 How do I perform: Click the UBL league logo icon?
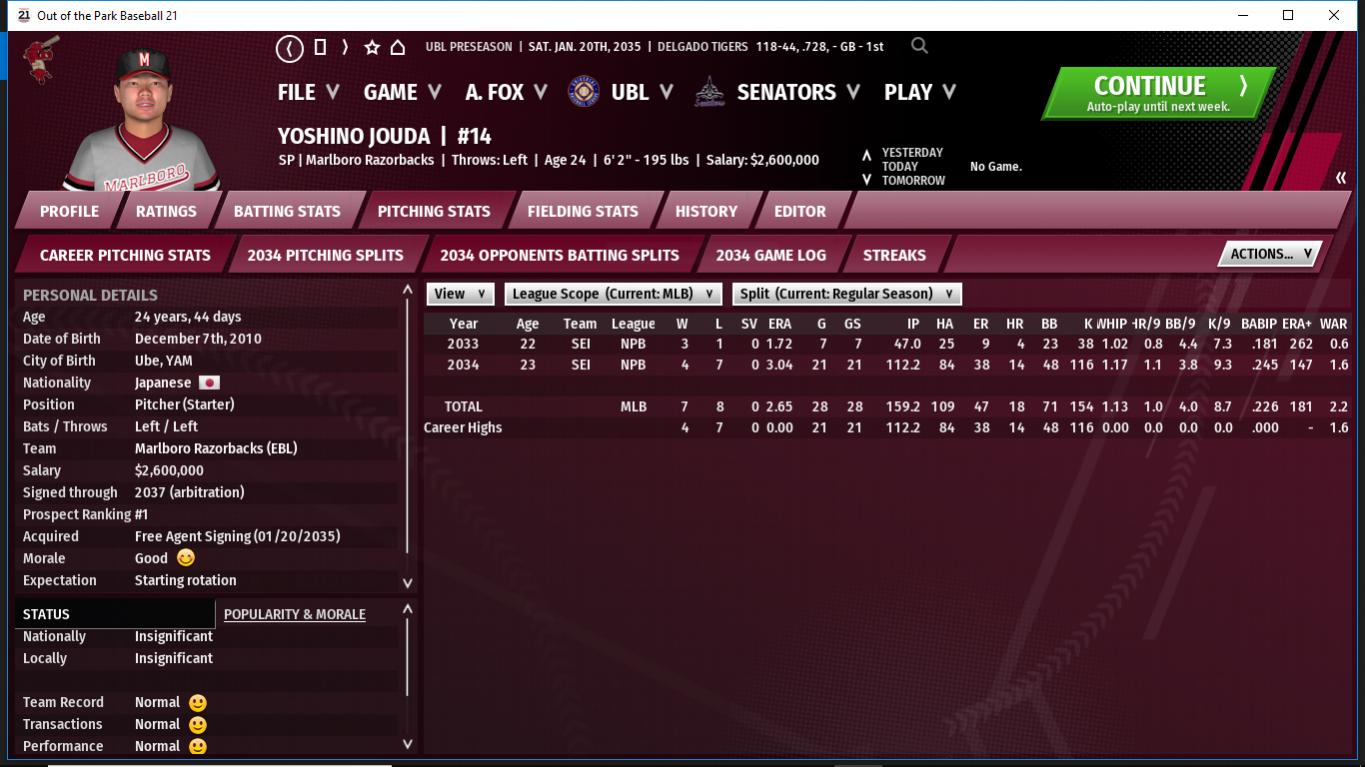[x=584, y=92]
